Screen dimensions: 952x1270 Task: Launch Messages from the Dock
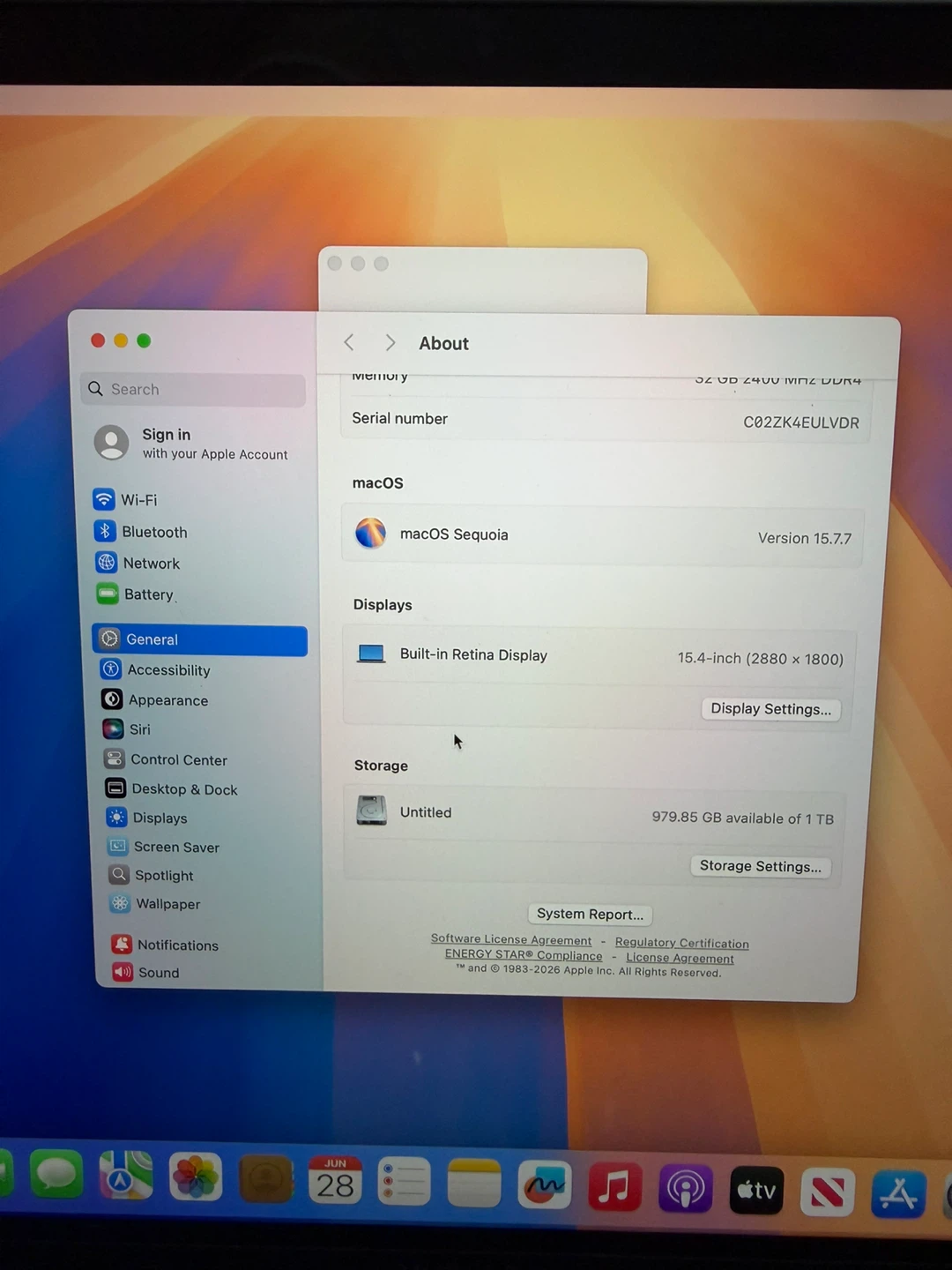(x=56, y=1176)
